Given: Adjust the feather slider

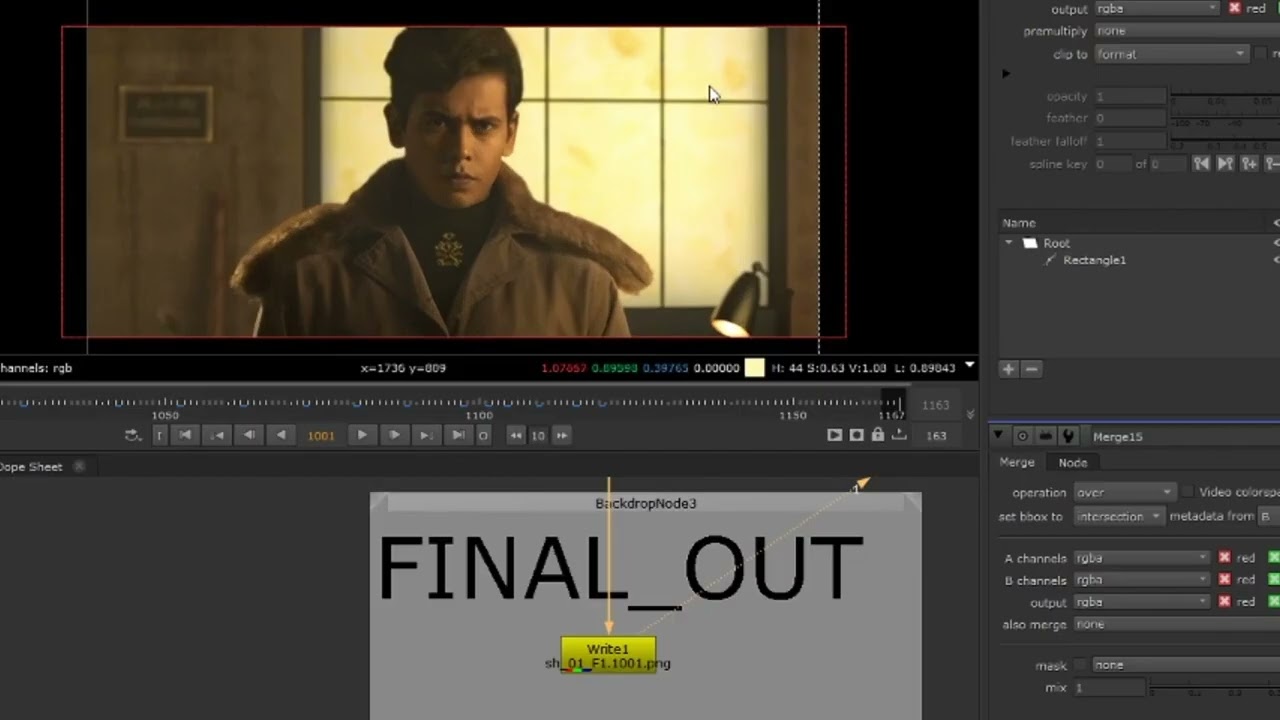Looking at the screenshot, I should tap(1225, 119).
